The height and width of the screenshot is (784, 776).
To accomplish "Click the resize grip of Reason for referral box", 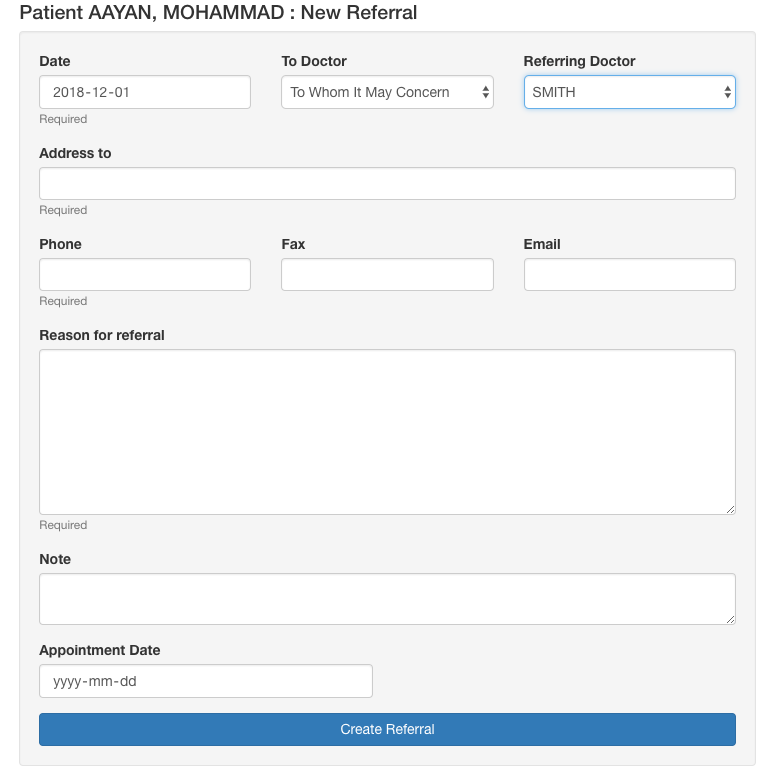I will [x=730, y=509].
